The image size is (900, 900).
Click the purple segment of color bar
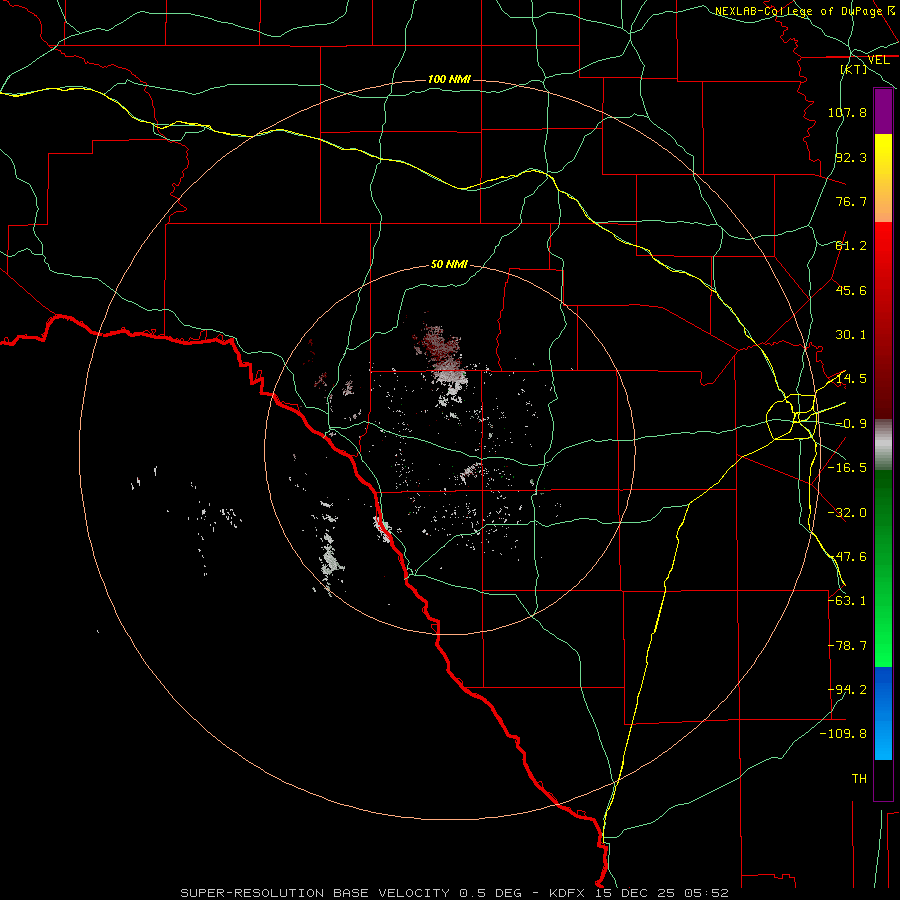883,111
